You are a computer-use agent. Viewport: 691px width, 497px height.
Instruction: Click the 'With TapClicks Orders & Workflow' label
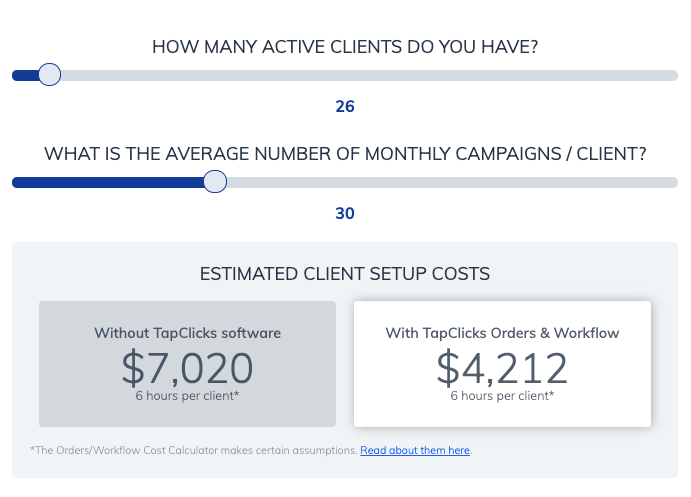click(502, 333)
